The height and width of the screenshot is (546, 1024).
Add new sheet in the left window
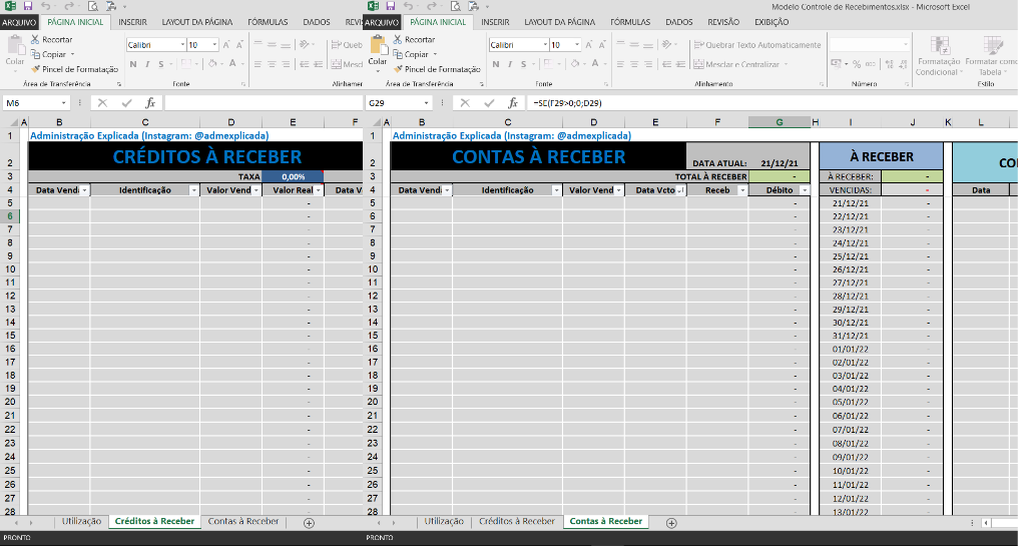point(309,523)
